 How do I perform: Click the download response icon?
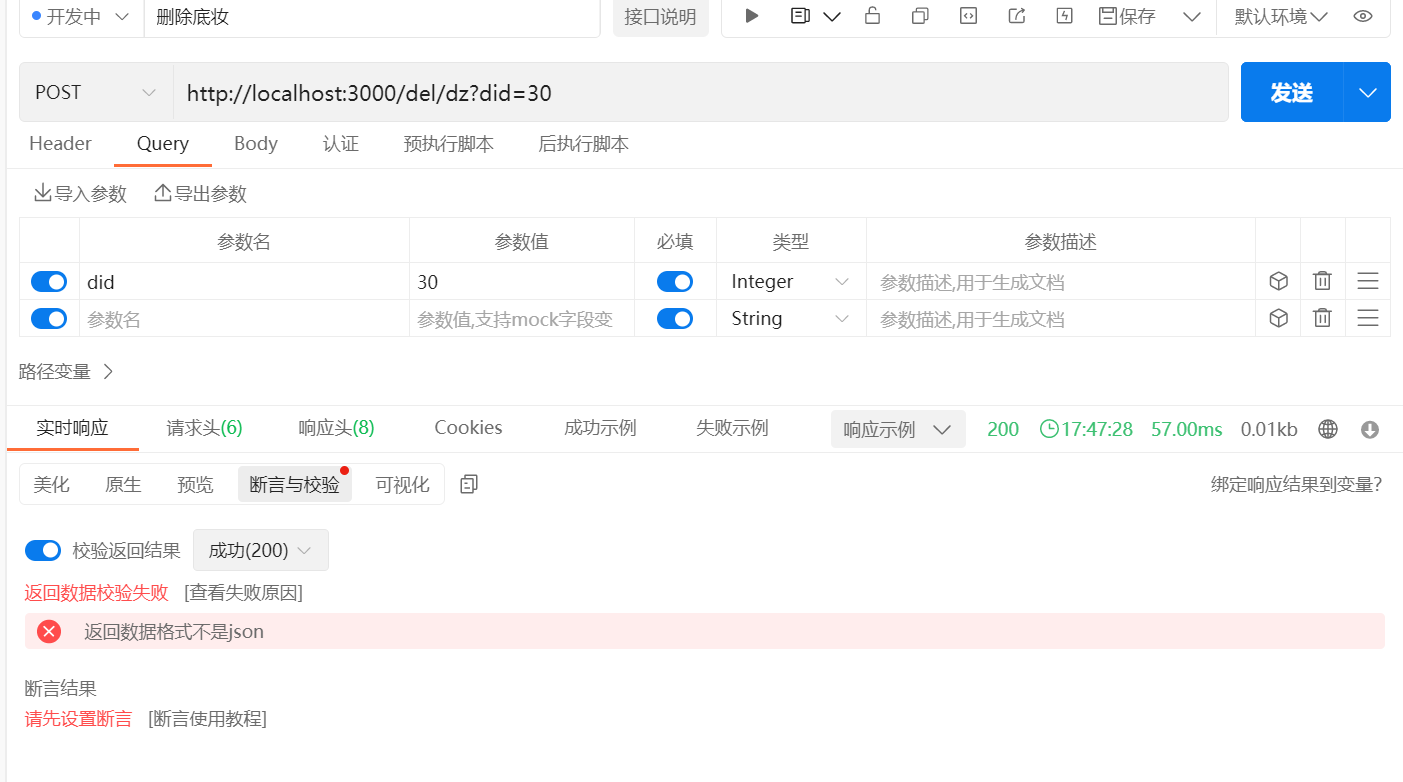point(1370,429)
